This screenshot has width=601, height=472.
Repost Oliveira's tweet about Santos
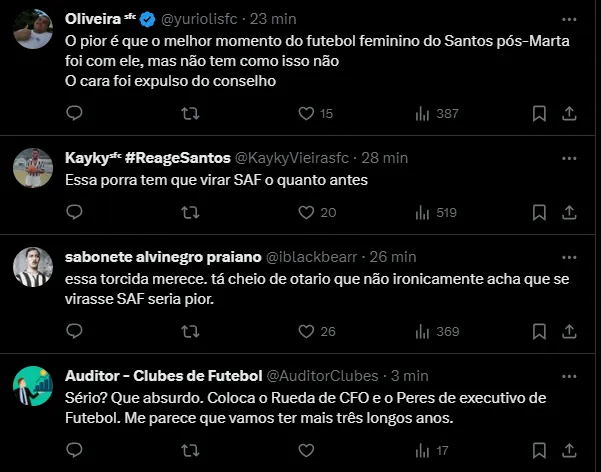(x=187, y=114)
